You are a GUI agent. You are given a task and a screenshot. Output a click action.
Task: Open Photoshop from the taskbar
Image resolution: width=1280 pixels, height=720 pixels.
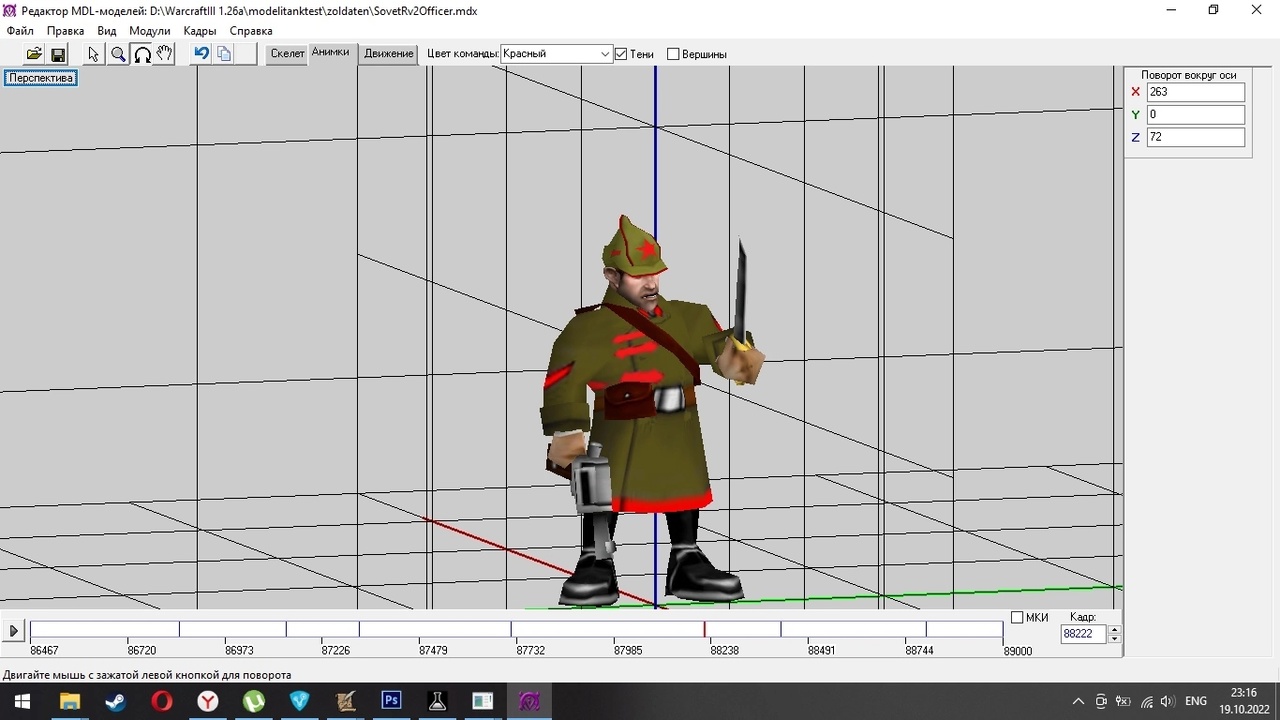(391, 701)
